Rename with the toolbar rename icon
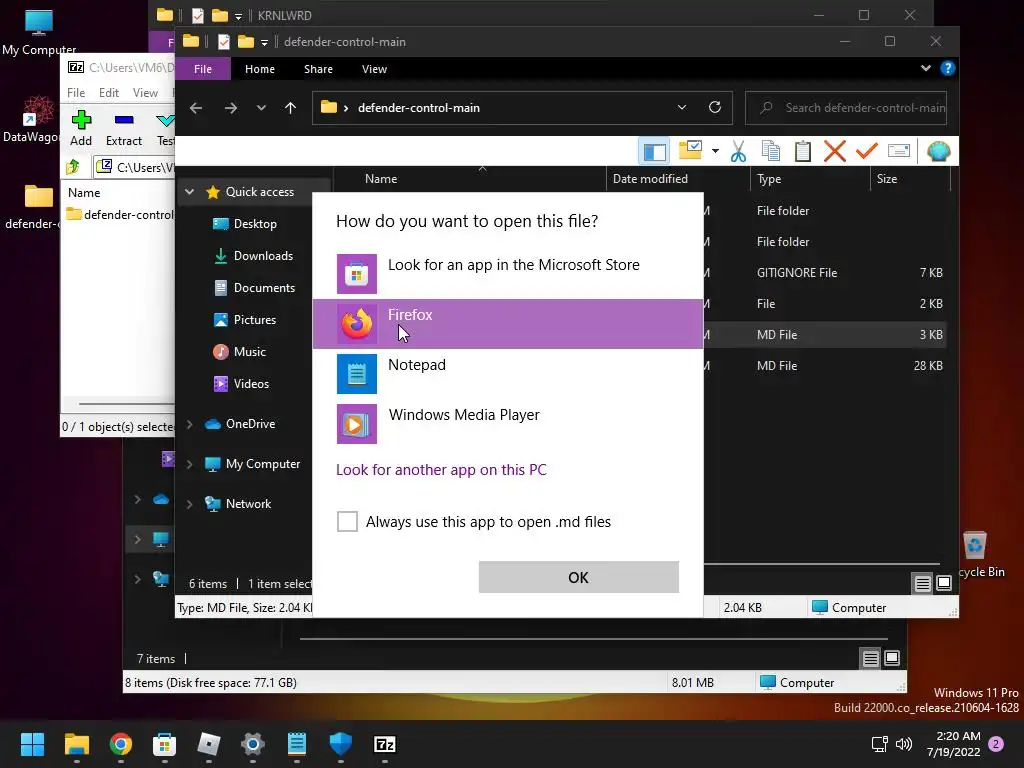1024x768 pixels. pyautogui.click(x=899, y=152)
